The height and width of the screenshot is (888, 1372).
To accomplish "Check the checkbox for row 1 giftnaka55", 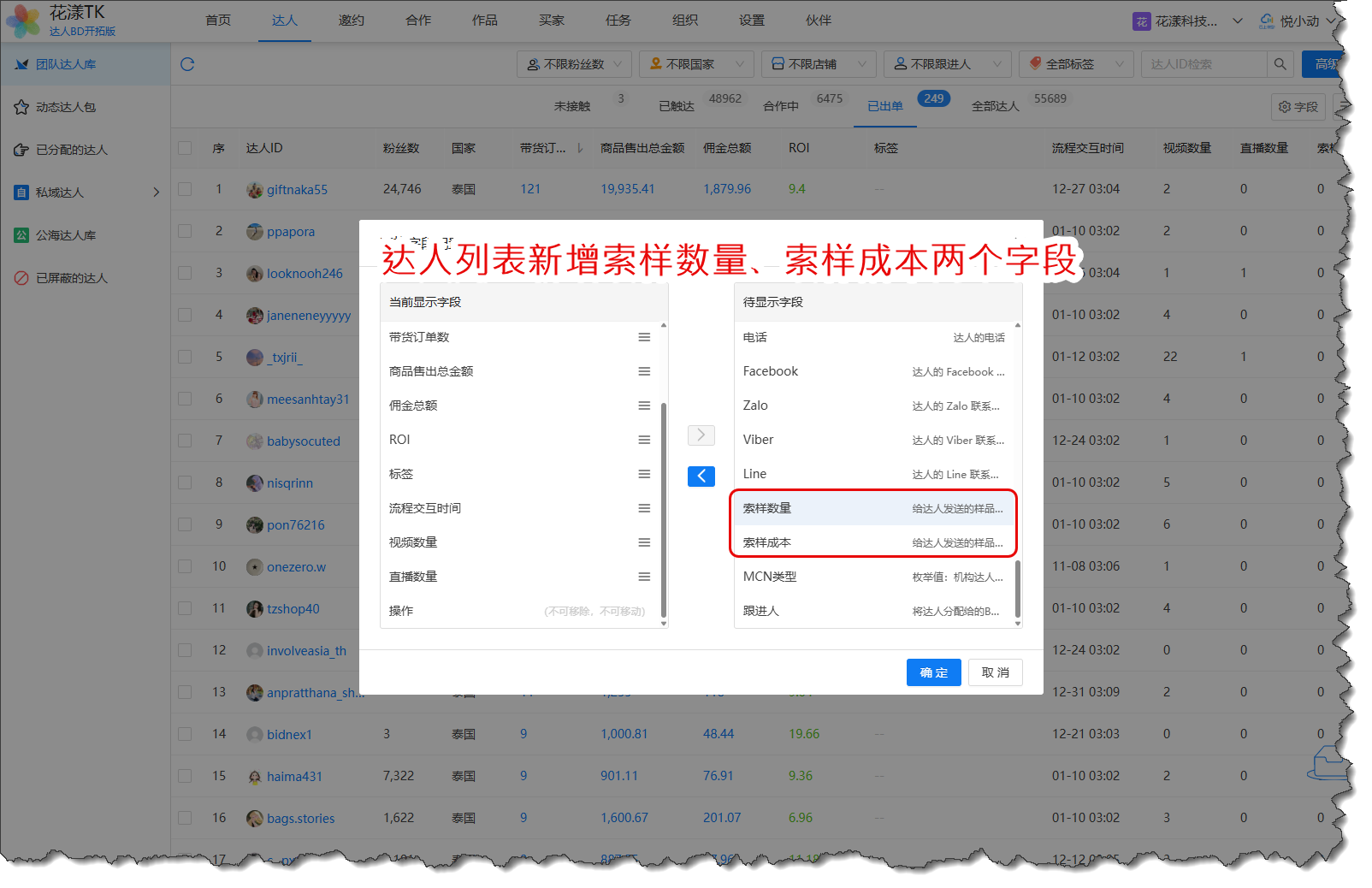I will click(x=185, y=189).
